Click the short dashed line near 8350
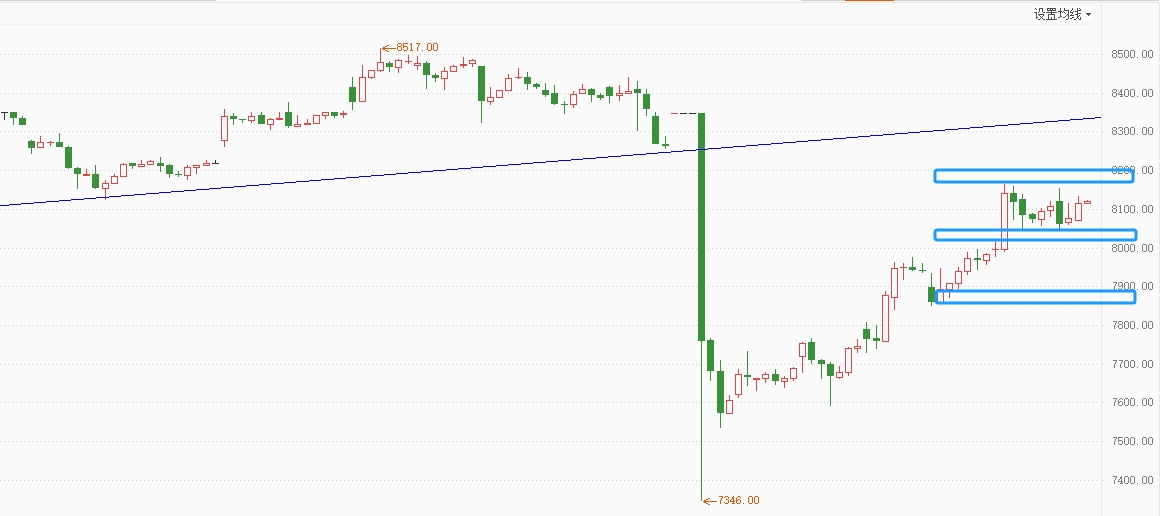Viewport: 1160px width, 516px height. pyautogui.click(x=684, y=113)
